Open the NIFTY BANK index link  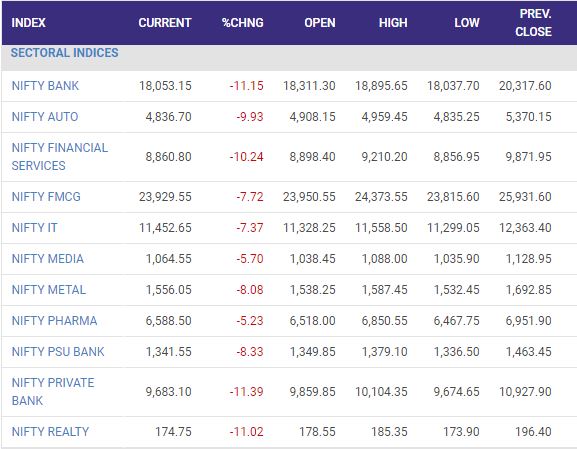45,86
